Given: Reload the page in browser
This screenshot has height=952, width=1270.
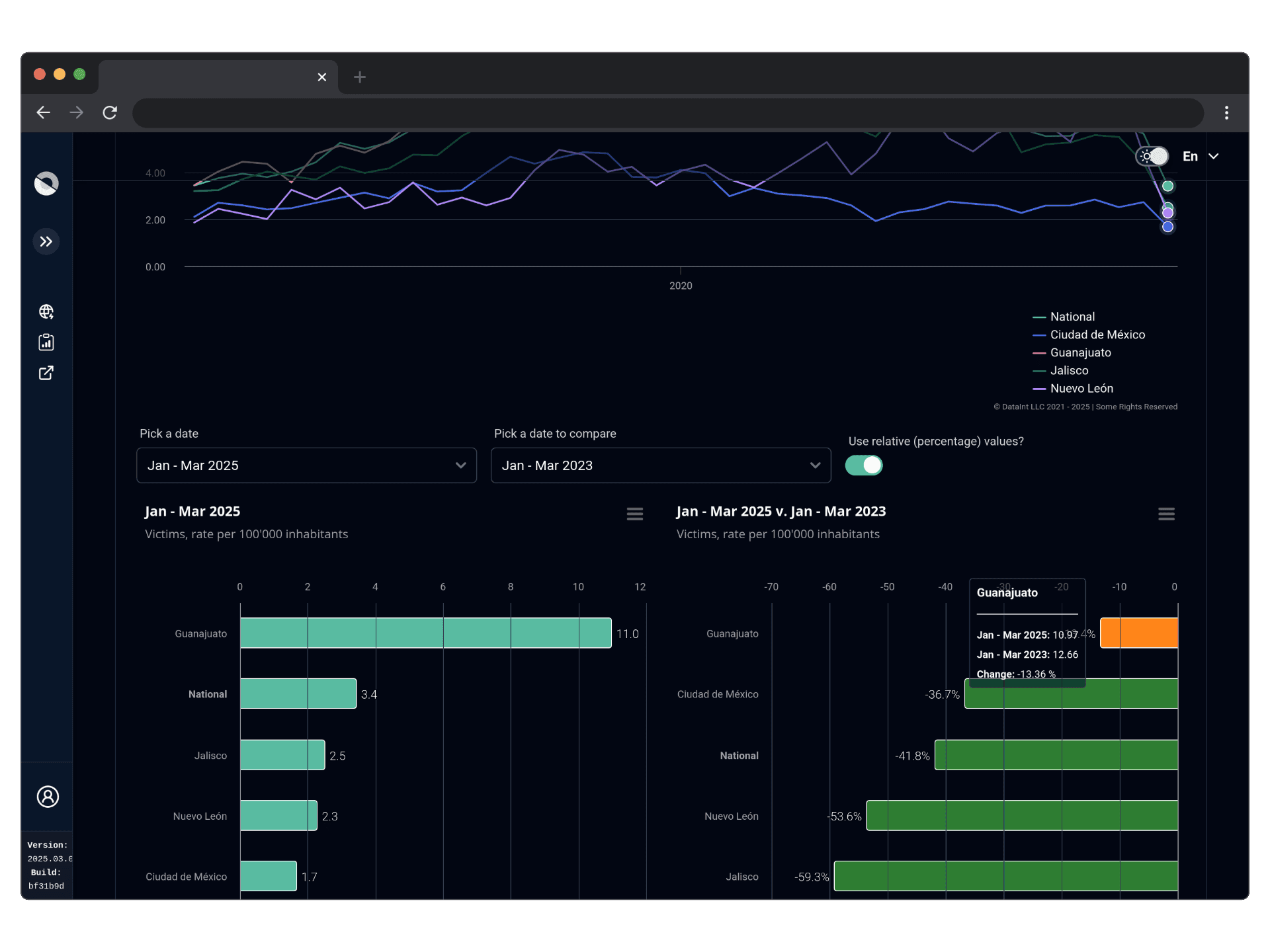Looking at the screenshot, I should pos(110,112).
